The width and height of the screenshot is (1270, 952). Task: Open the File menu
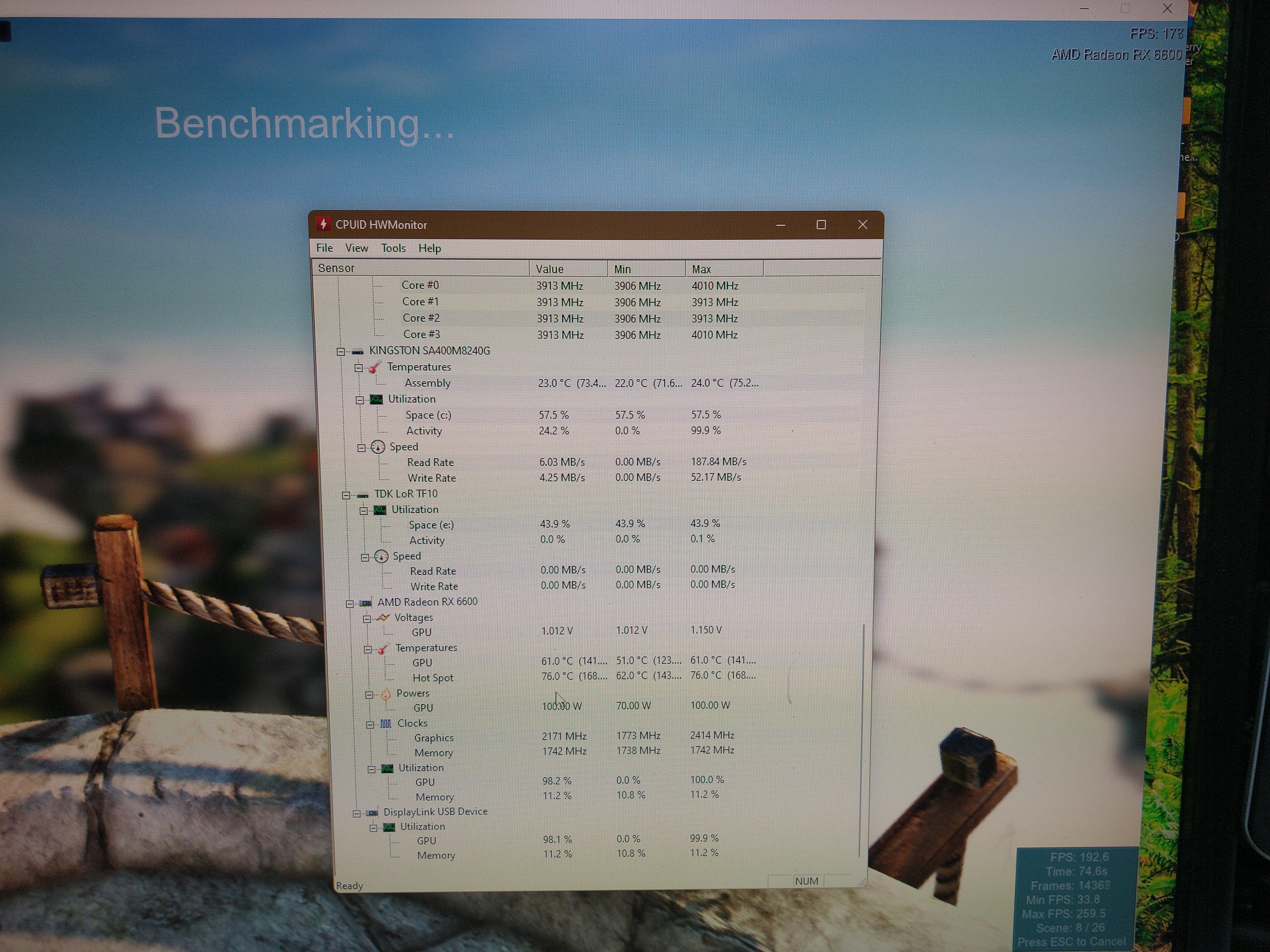(325, 248)
